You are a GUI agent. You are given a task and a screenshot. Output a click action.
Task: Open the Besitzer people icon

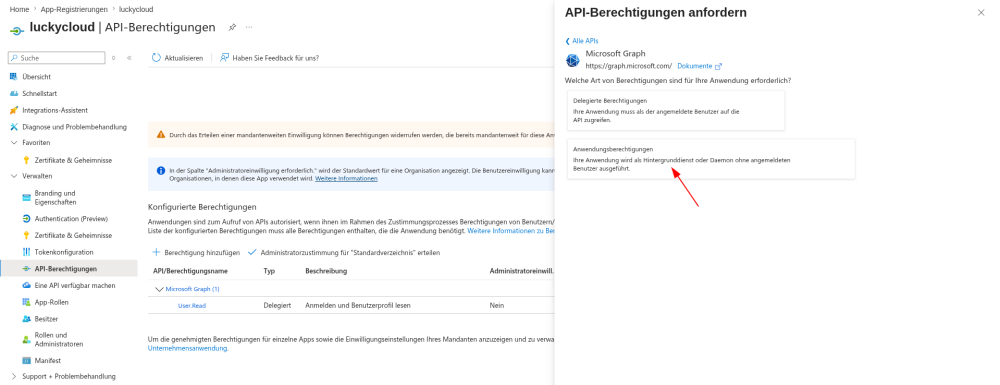click(x=26, y=319)
